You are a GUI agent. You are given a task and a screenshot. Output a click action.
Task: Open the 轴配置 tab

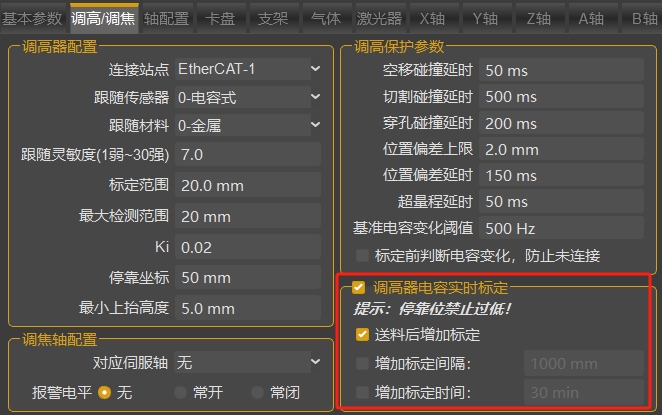[167, 18]
